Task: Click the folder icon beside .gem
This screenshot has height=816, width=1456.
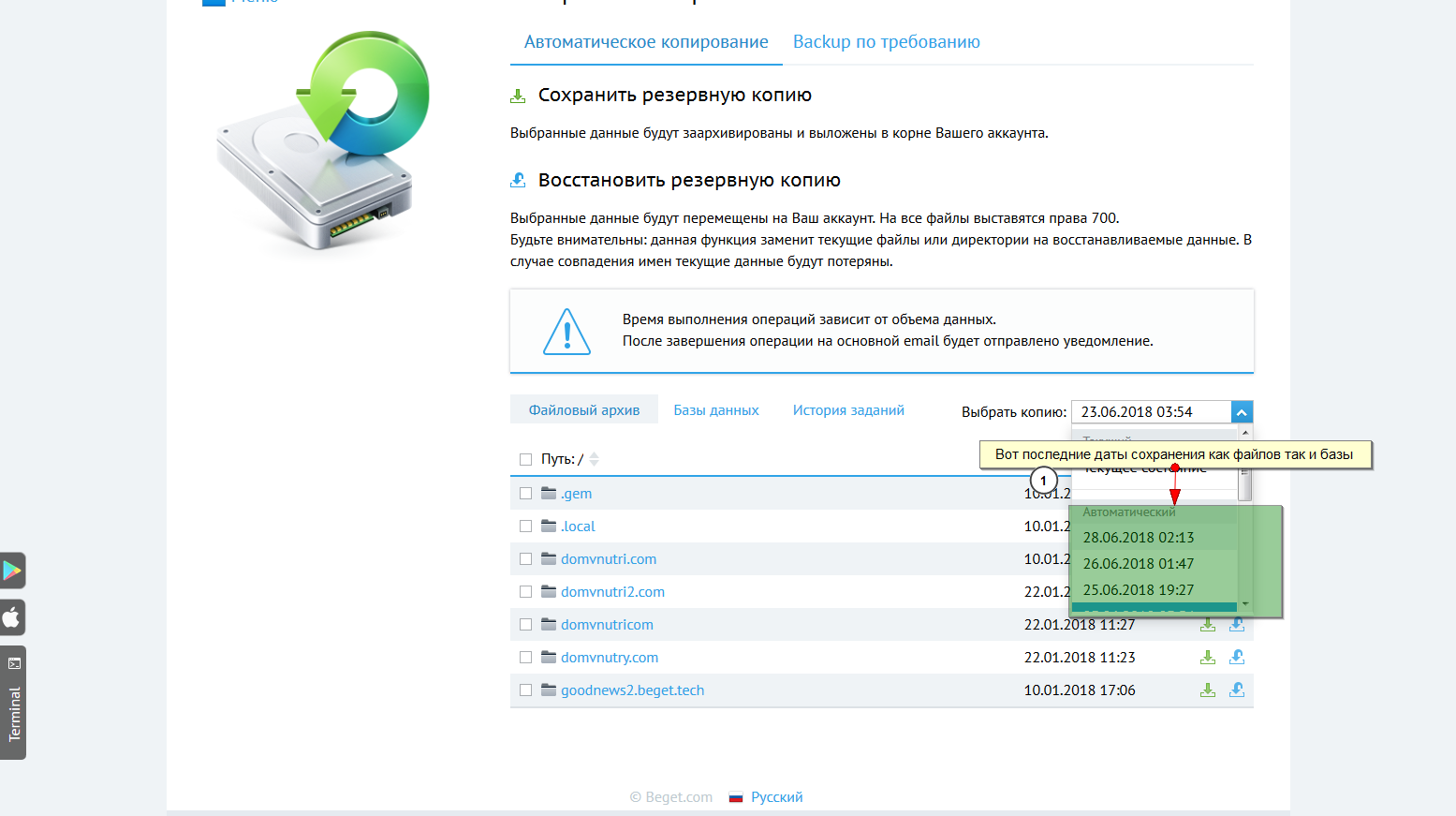Action: 549,493
